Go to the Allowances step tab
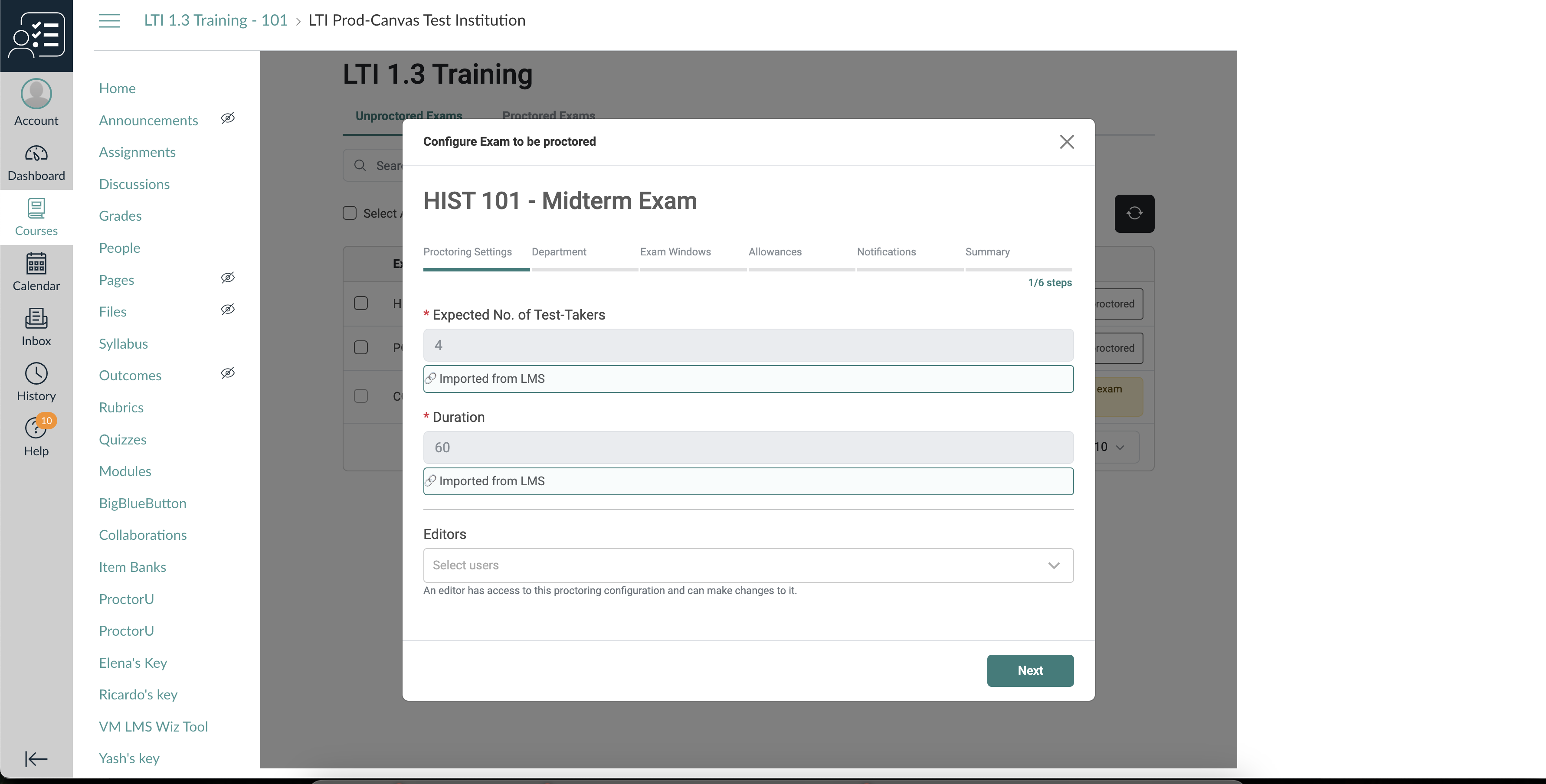Screen dimensions: 1546x784 775,252
